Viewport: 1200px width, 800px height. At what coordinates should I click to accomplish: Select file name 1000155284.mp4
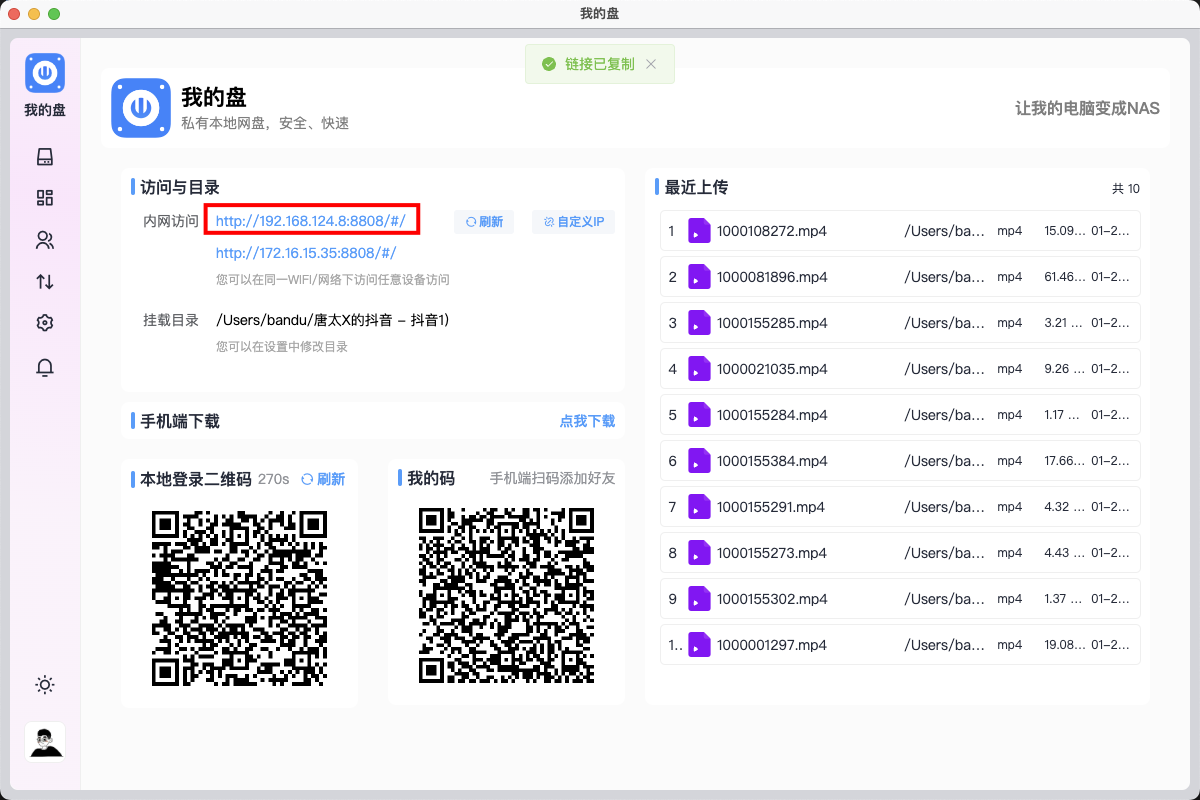tap(772, 415)
